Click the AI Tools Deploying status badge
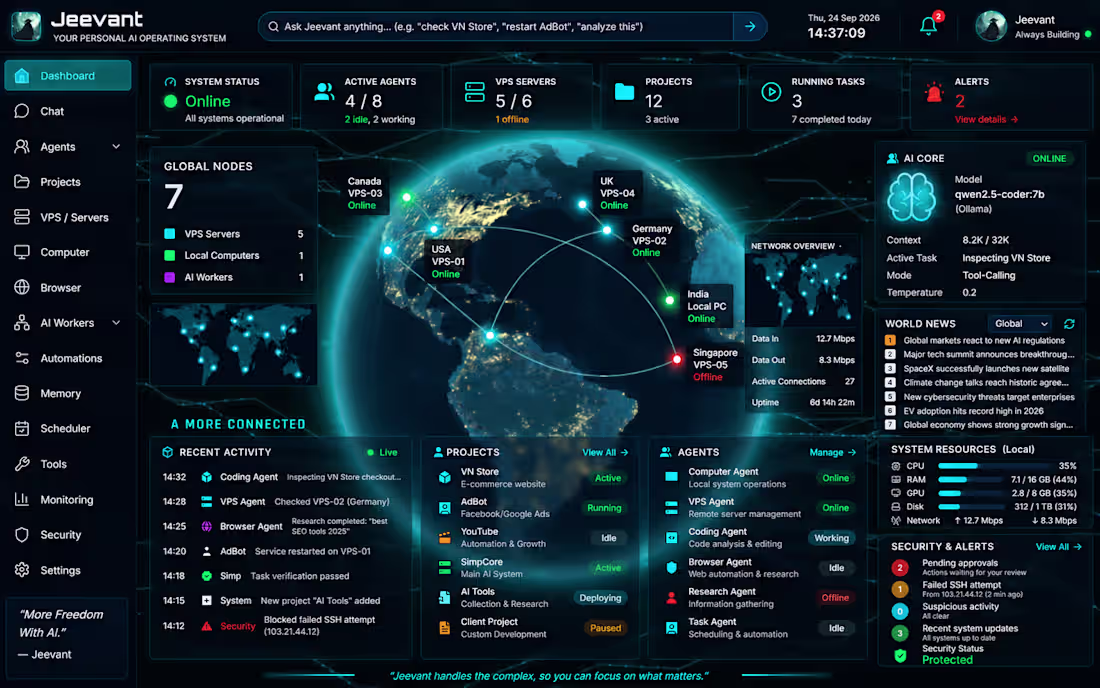This screenshot has height=688, width=1100. click(600, 598)
